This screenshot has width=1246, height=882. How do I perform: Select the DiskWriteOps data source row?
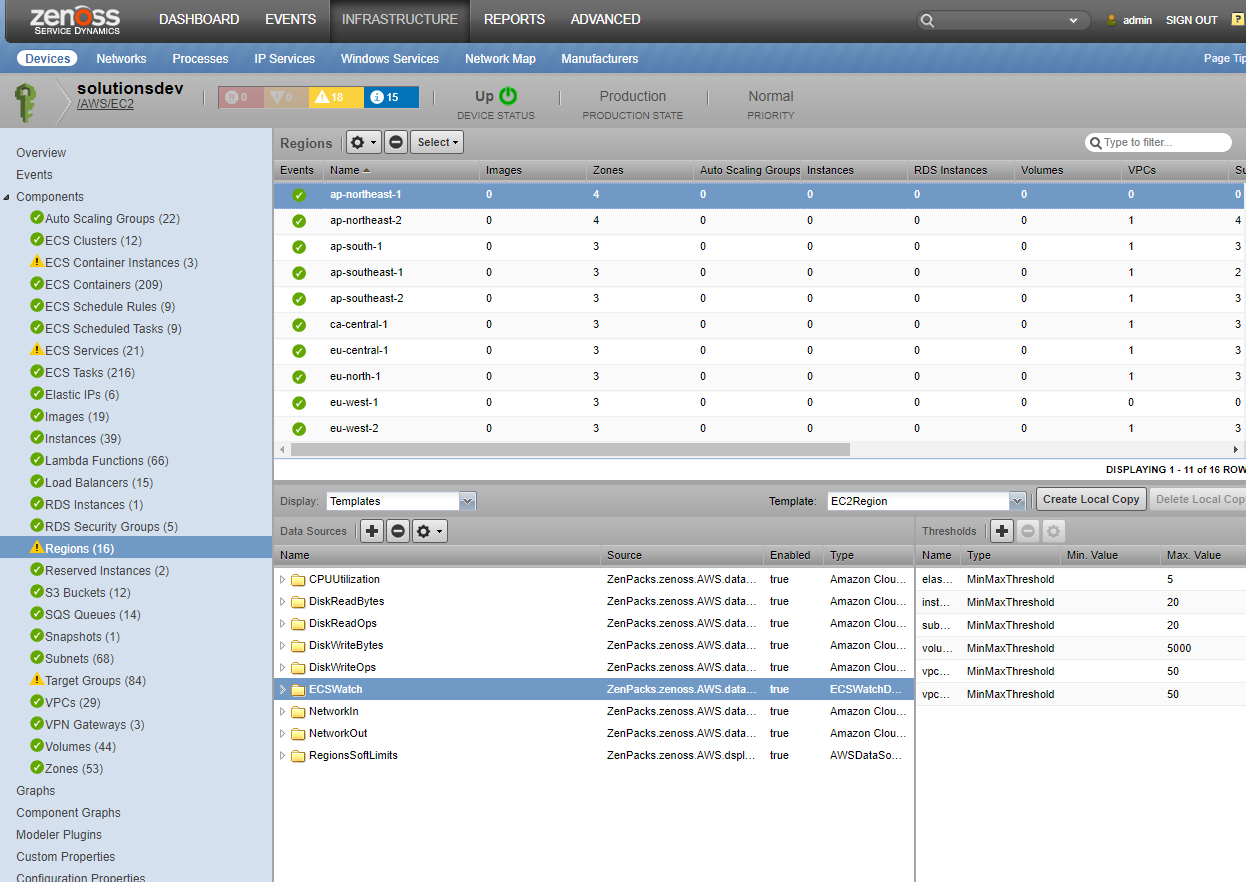[x=594, y=668]
